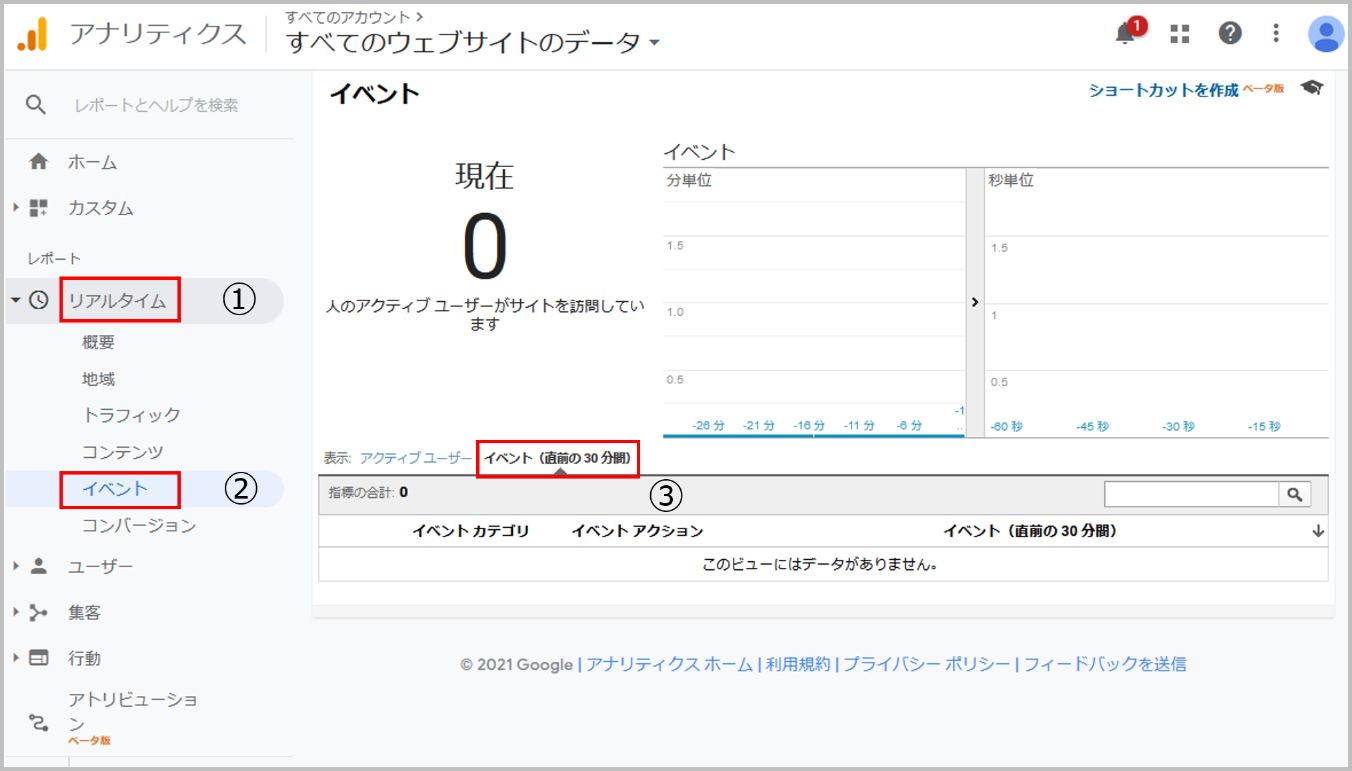
Task: Click the カスタム dashboard icon
Action: (x=39, y=208)
